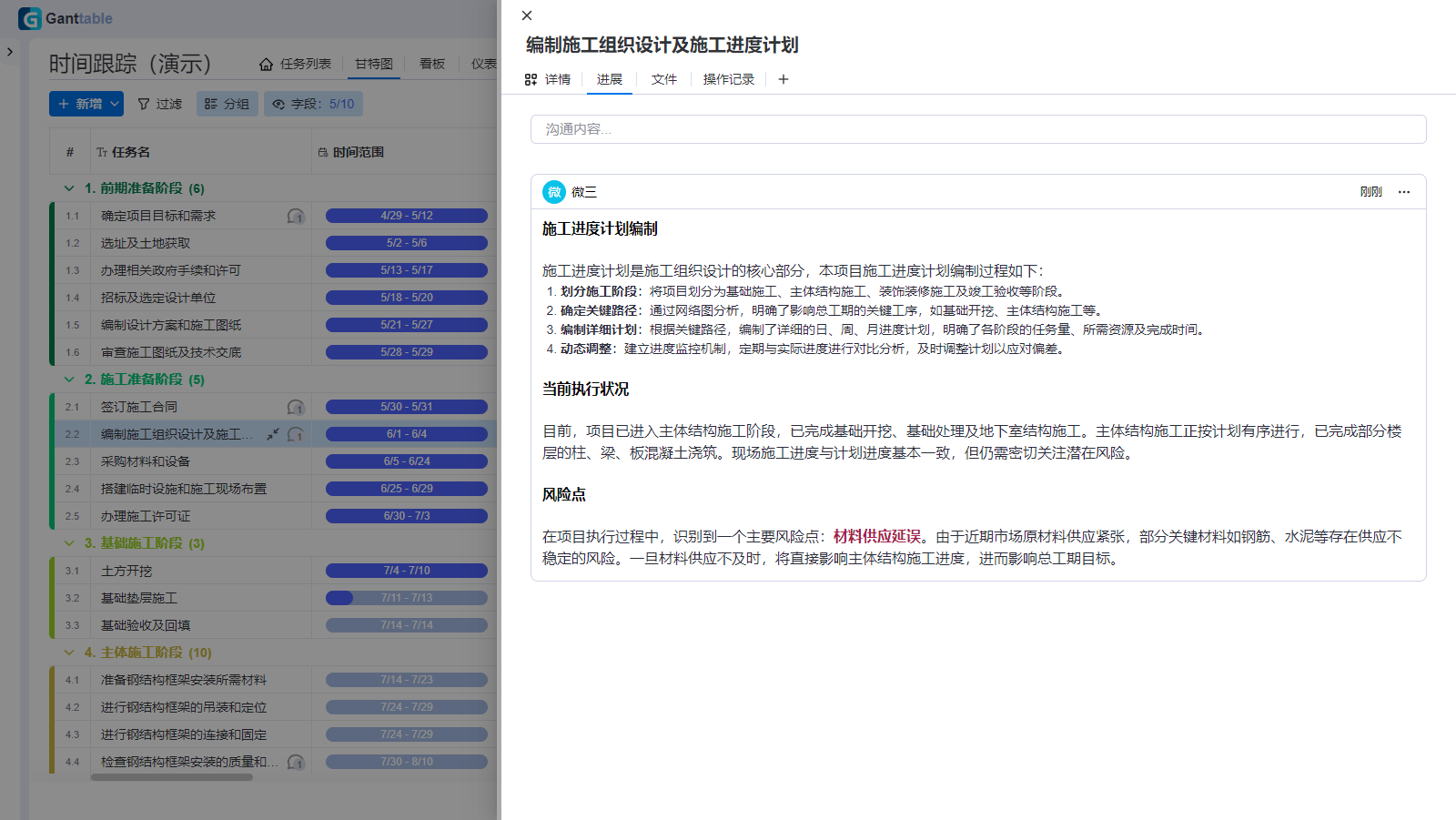Collapse group 1. 前期准备阶段
The height and width of the screenshot is (820, 1456).
[69, 188]
